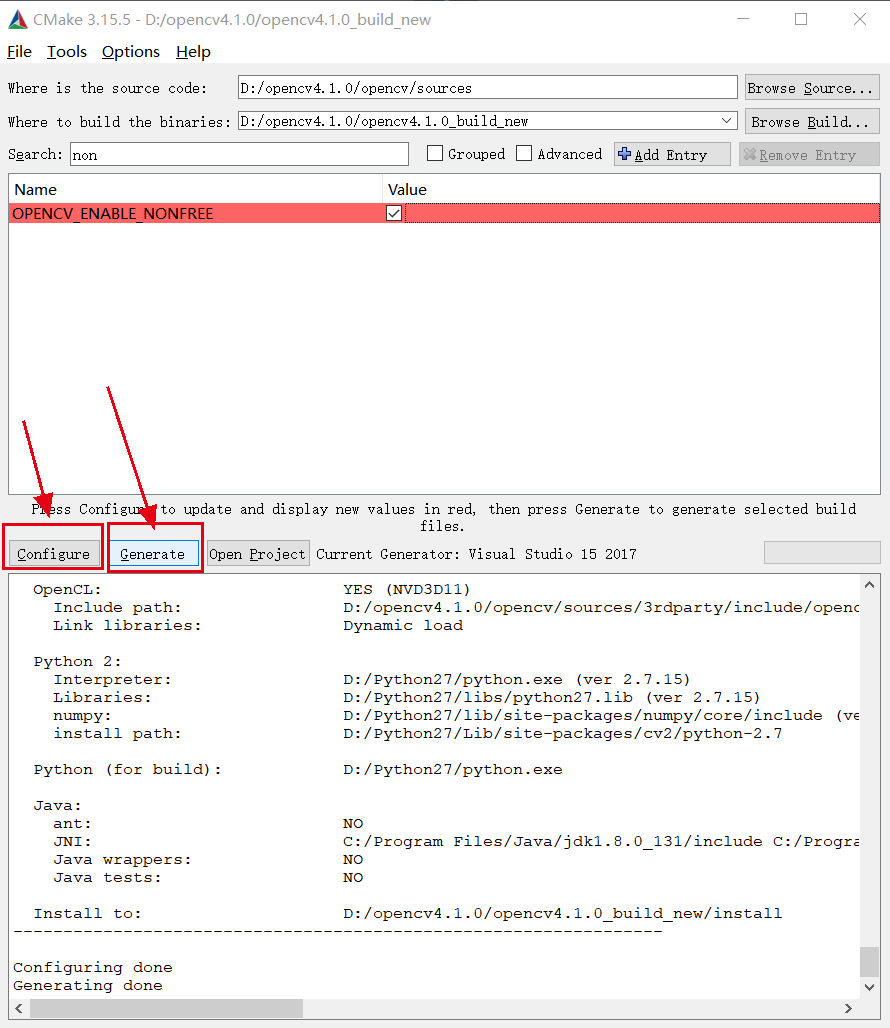This screenshot has height=1028, width=890.
Task: Click Browse Build button
Action: click(x=811, y=120)
